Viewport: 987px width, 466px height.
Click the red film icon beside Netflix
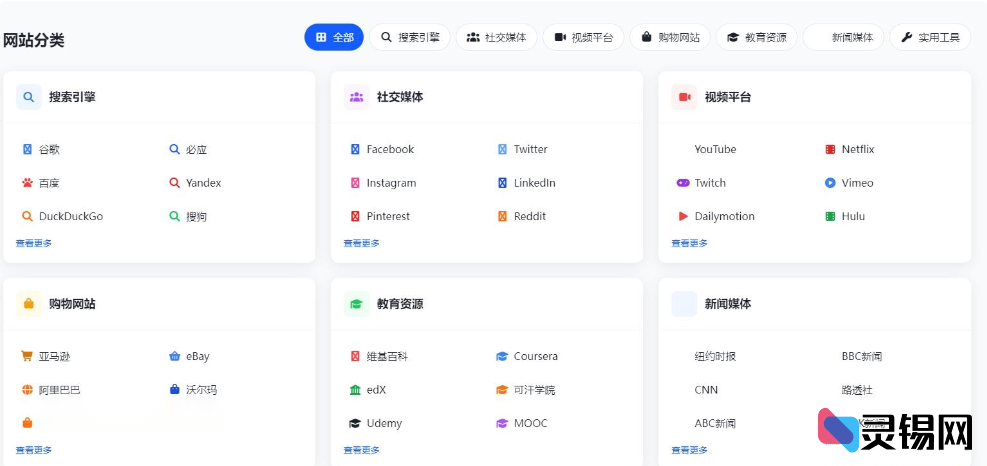click(x=830, y=149)
